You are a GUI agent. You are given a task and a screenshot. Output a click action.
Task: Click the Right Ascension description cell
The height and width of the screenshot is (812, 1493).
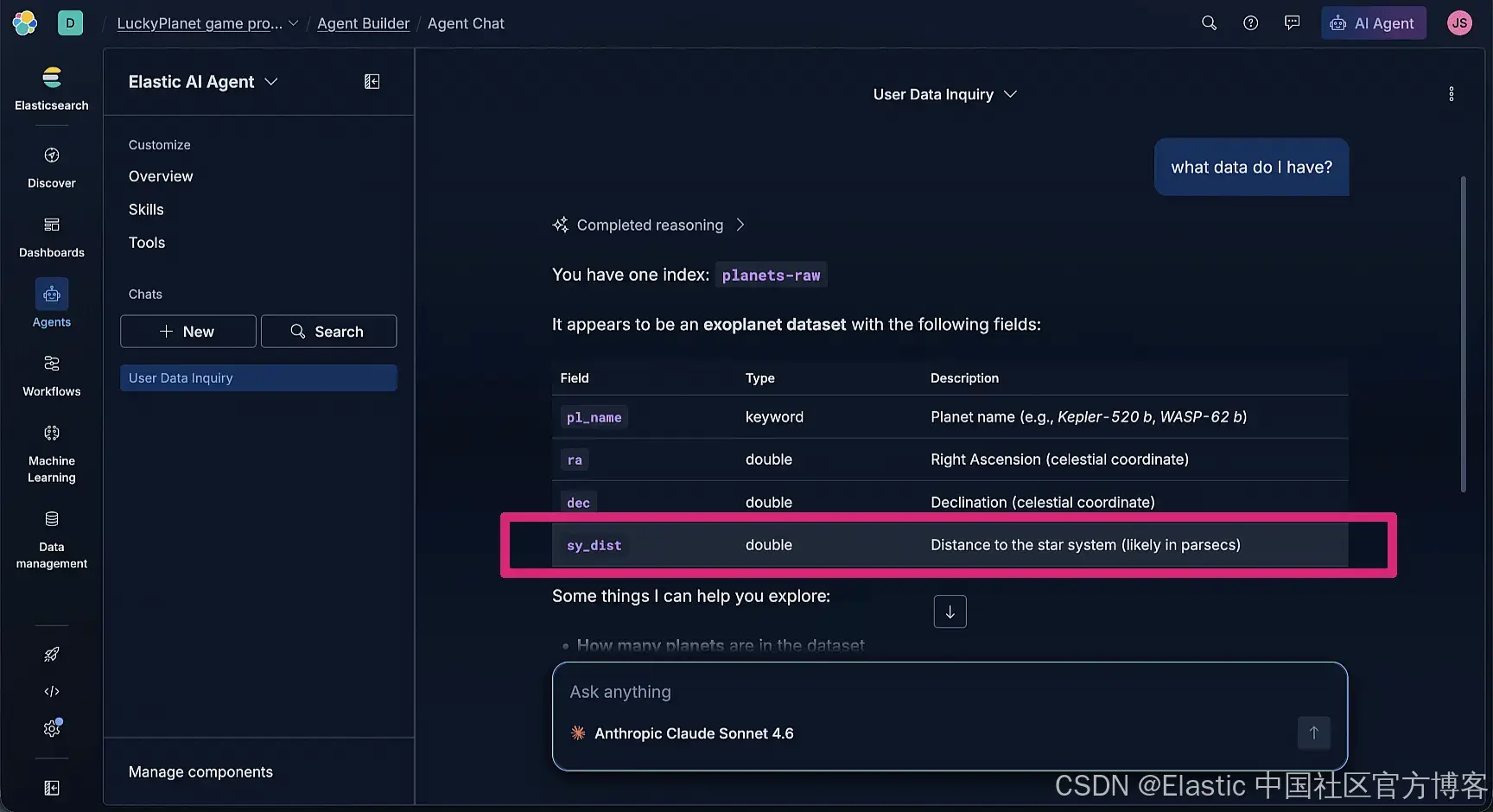1059,460
